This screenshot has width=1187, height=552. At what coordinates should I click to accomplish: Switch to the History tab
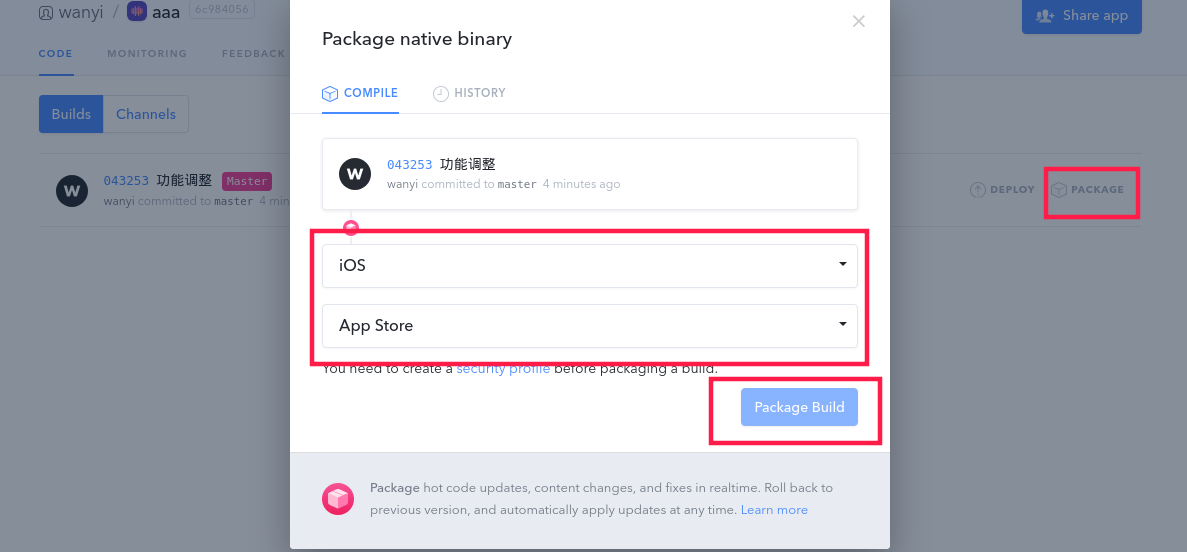469,93
